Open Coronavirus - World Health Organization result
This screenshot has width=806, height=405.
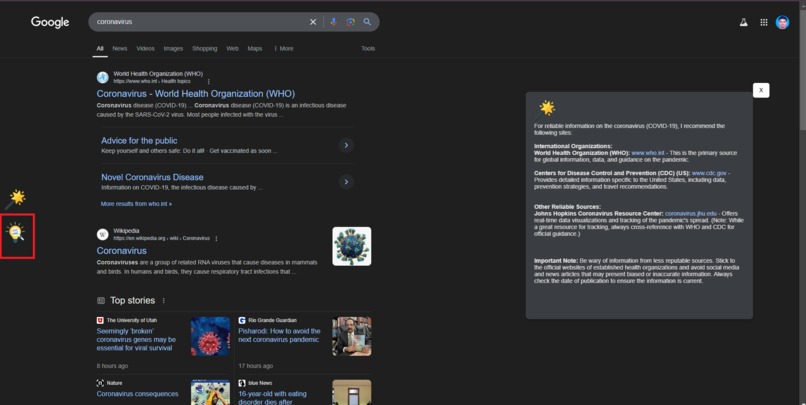coord(196,94)
